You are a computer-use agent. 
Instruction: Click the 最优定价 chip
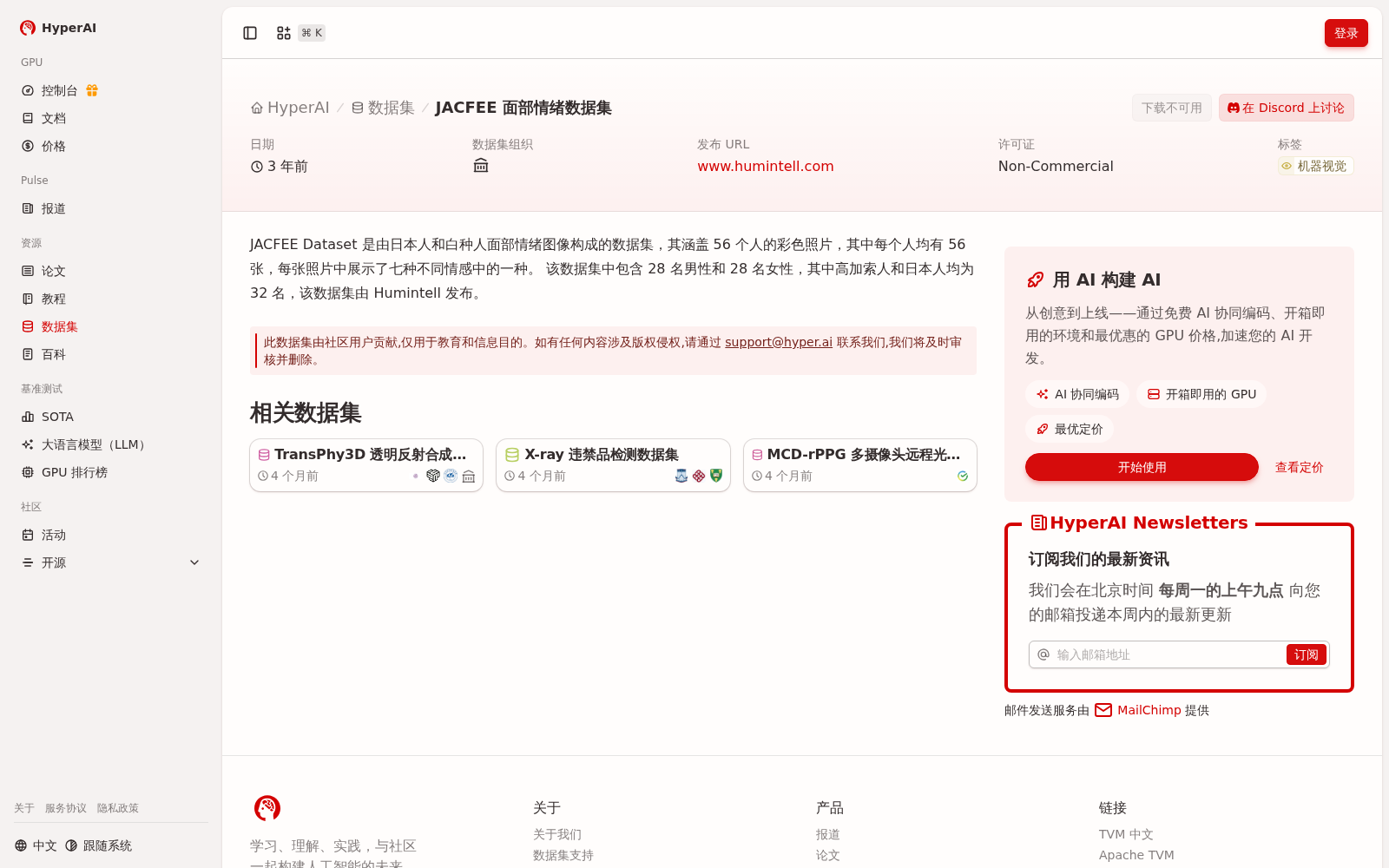(x=1070, y=429)
